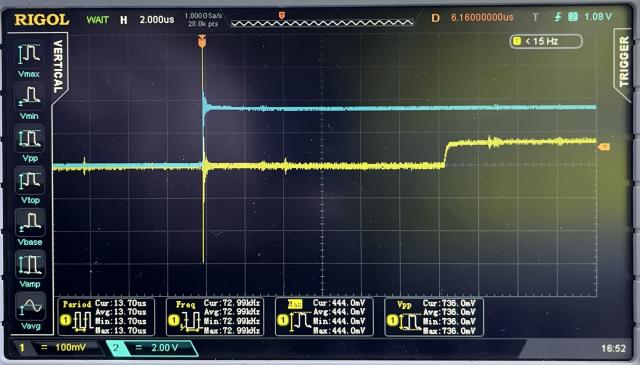Image resolution: width=640 pixels, height=365 pixels.
Task: Select the delay value 6.16000000us
Action: point(482,18)
